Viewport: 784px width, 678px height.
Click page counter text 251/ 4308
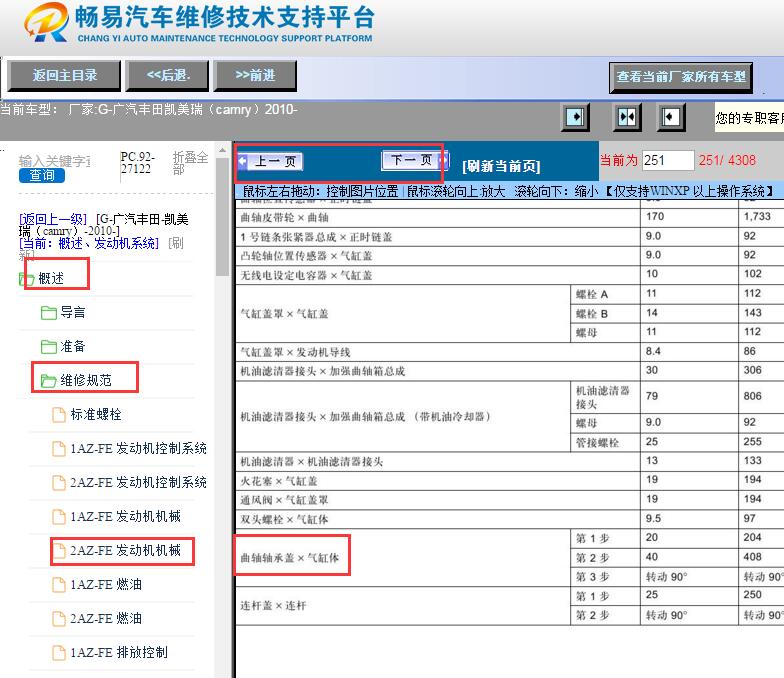point(728,160)
